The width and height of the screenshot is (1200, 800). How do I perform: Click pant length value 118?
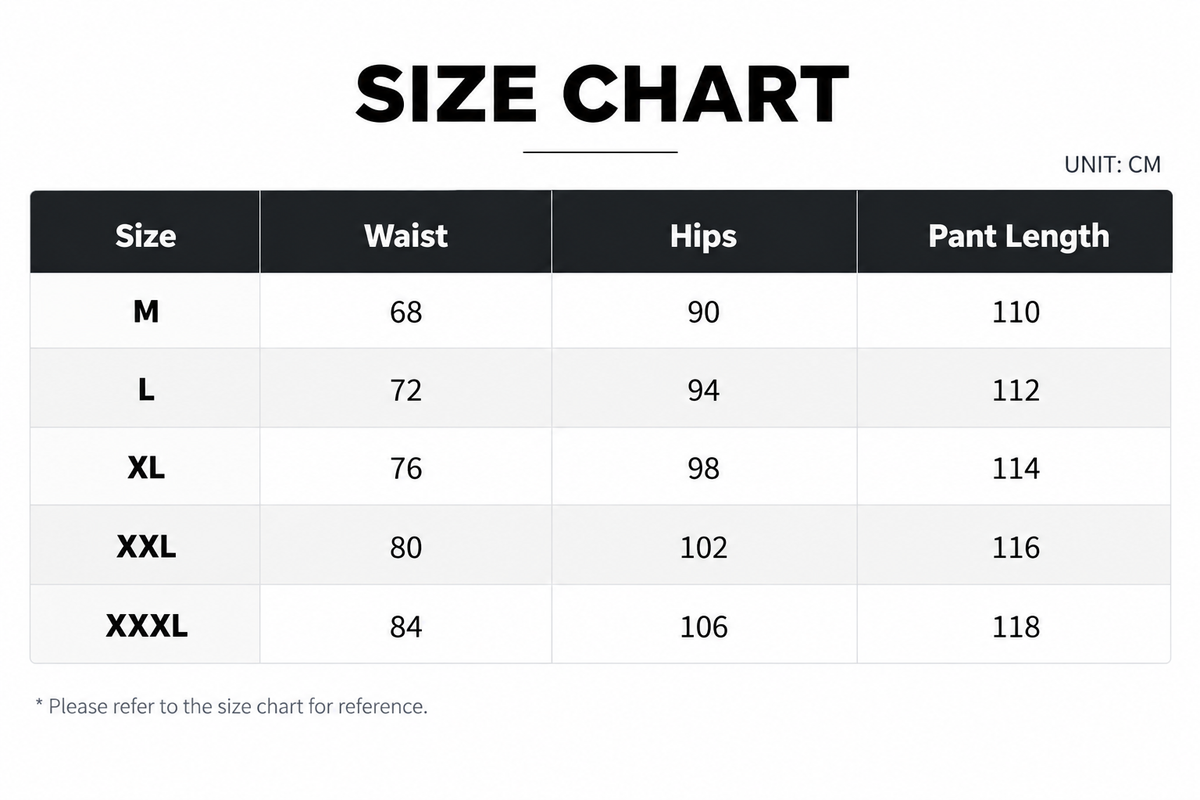pos(1017,626)
